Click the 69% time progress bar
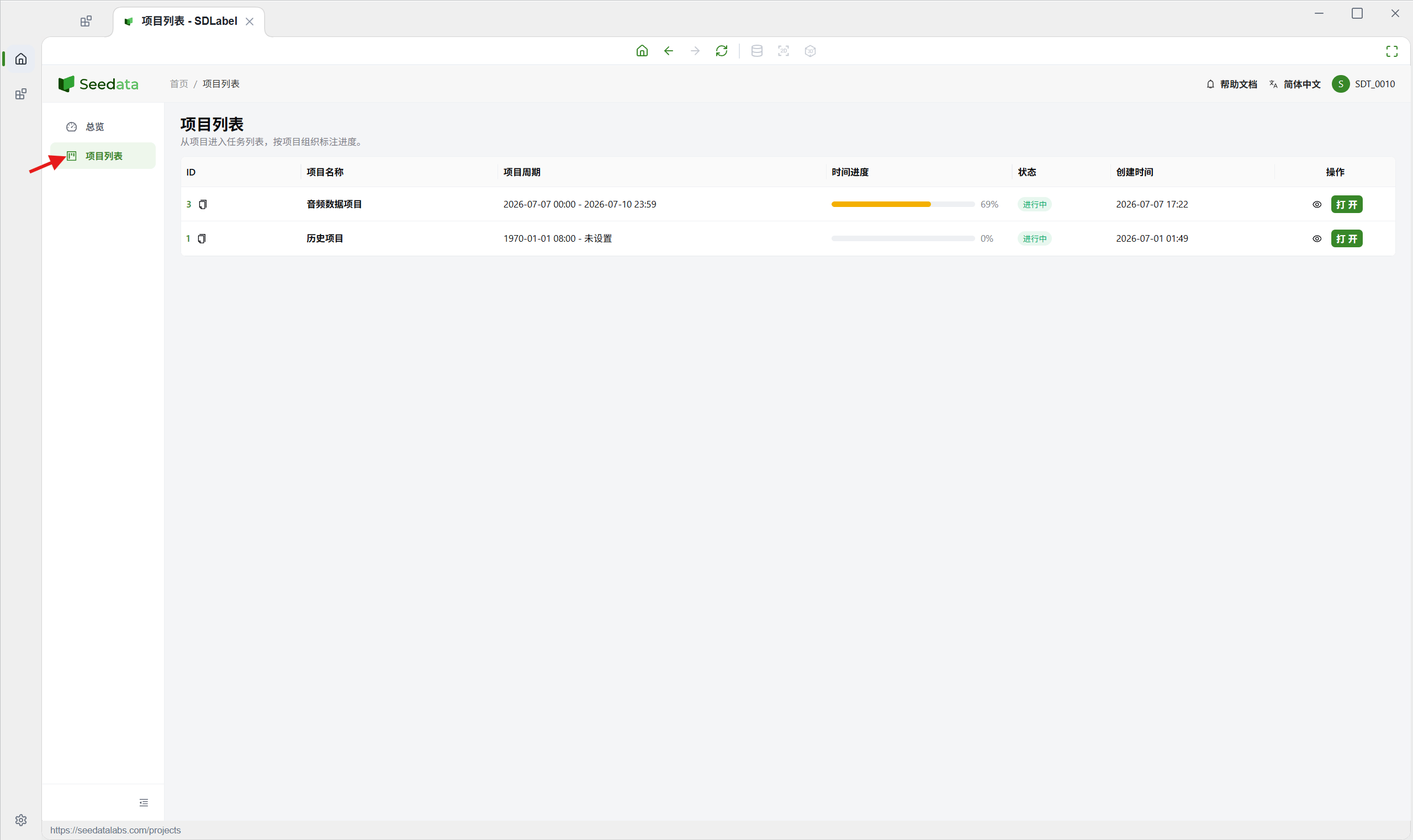This screenshot has height=840, width=1413. [903, 204]
